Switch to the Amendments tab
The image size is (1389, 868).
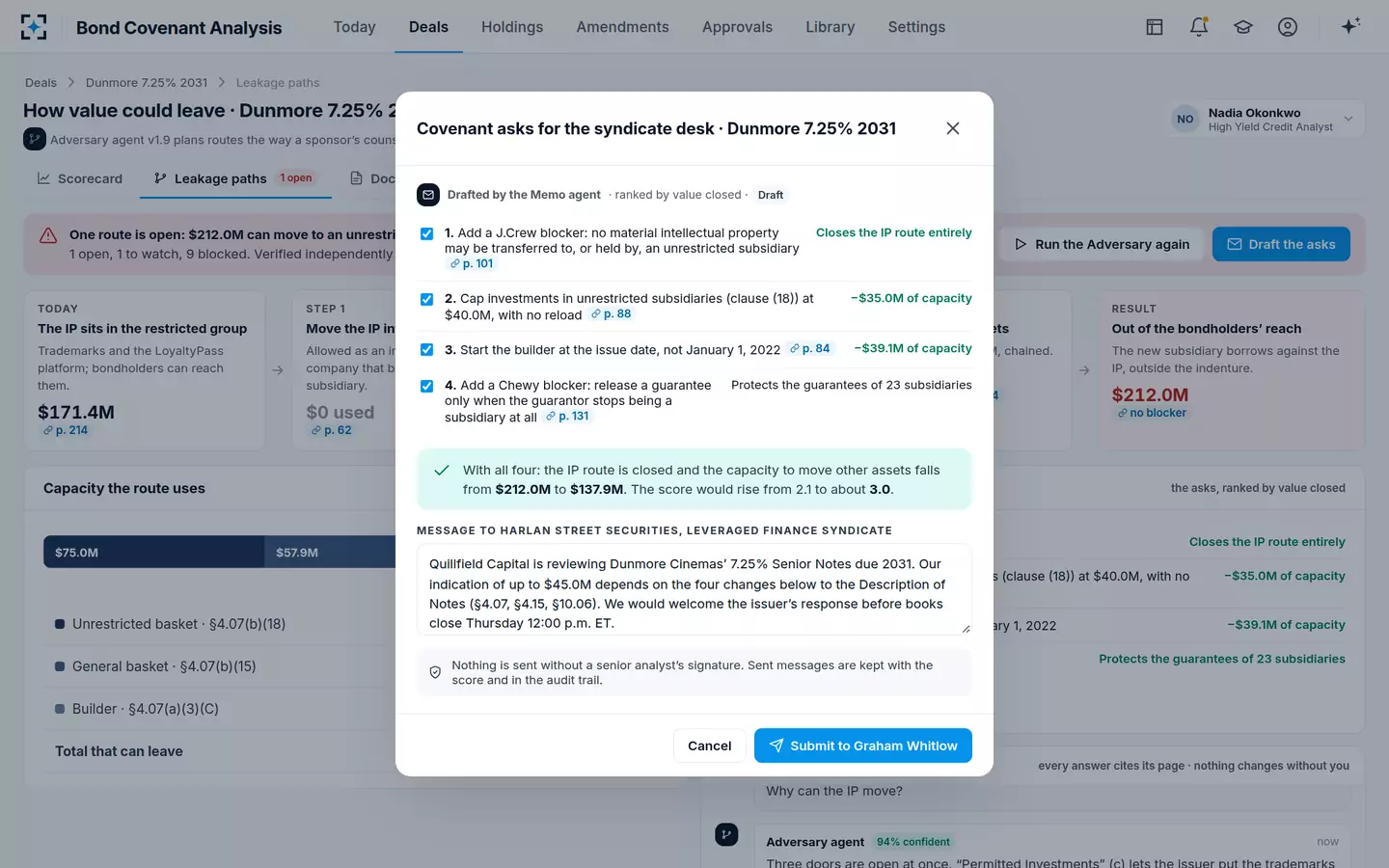click(x=622, y=27)
